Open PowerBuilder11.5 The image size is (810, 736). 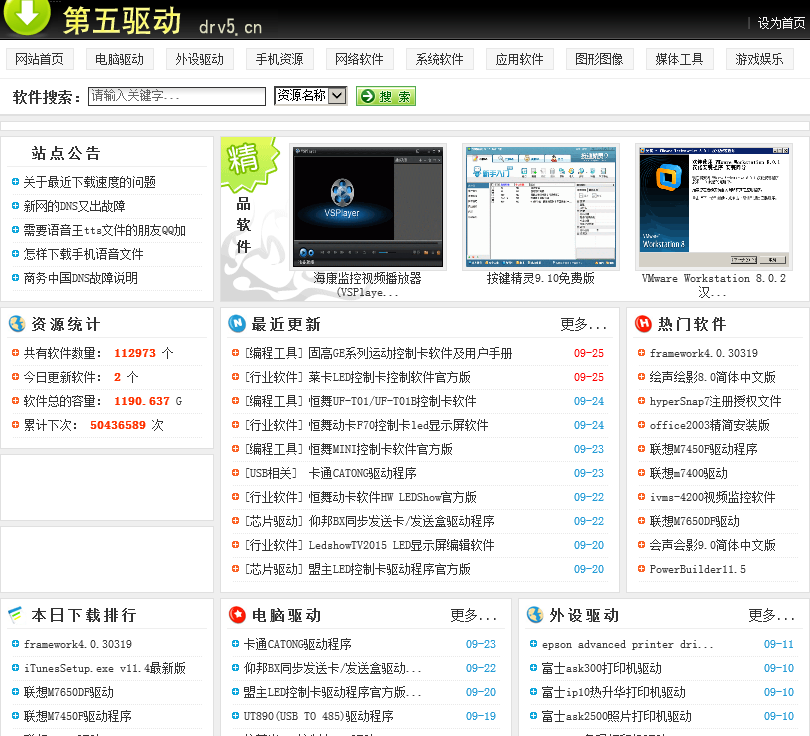click(x=697, y=569)
